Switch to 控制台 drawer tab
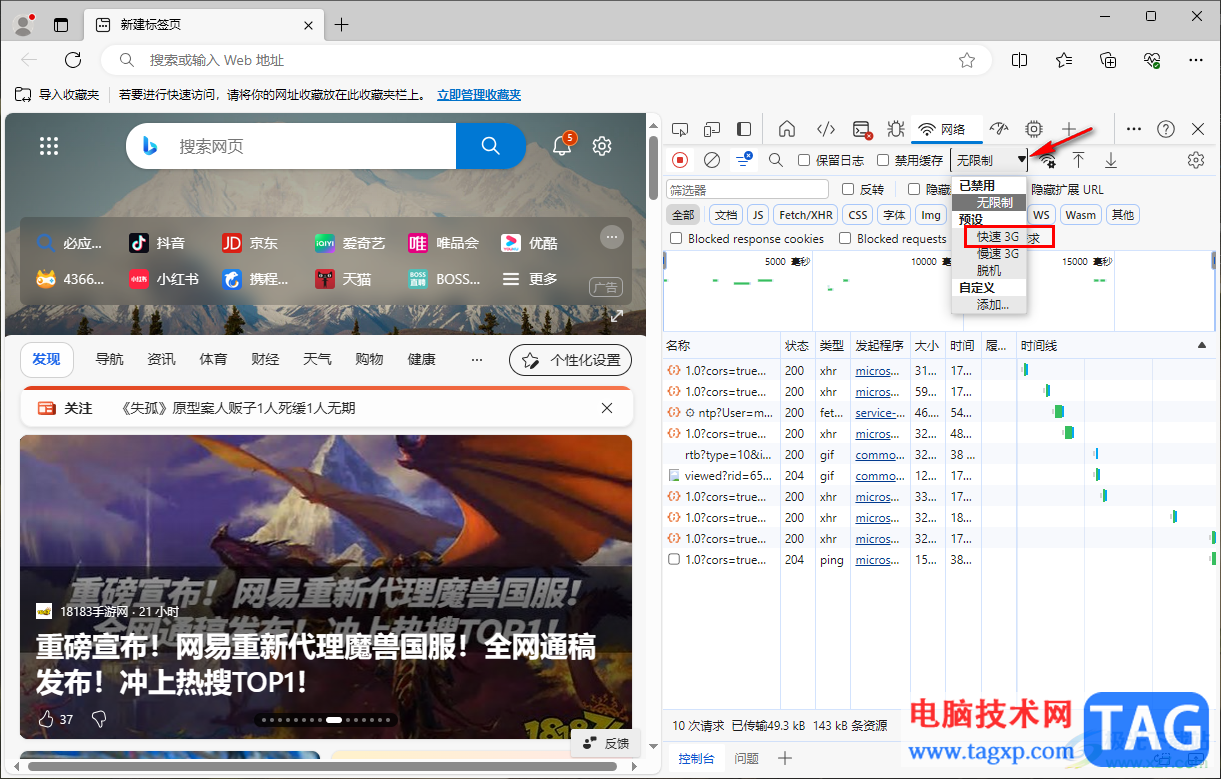1221x779 pixels. click(696, 759)
